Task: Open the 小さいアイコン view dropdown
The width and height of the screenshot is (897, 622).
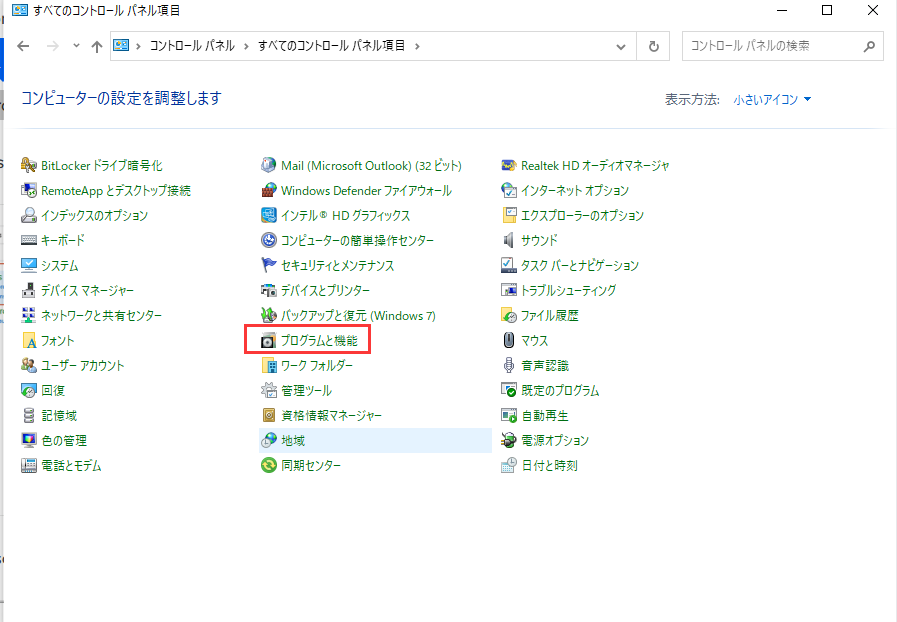Action: (x=772, y=99)
